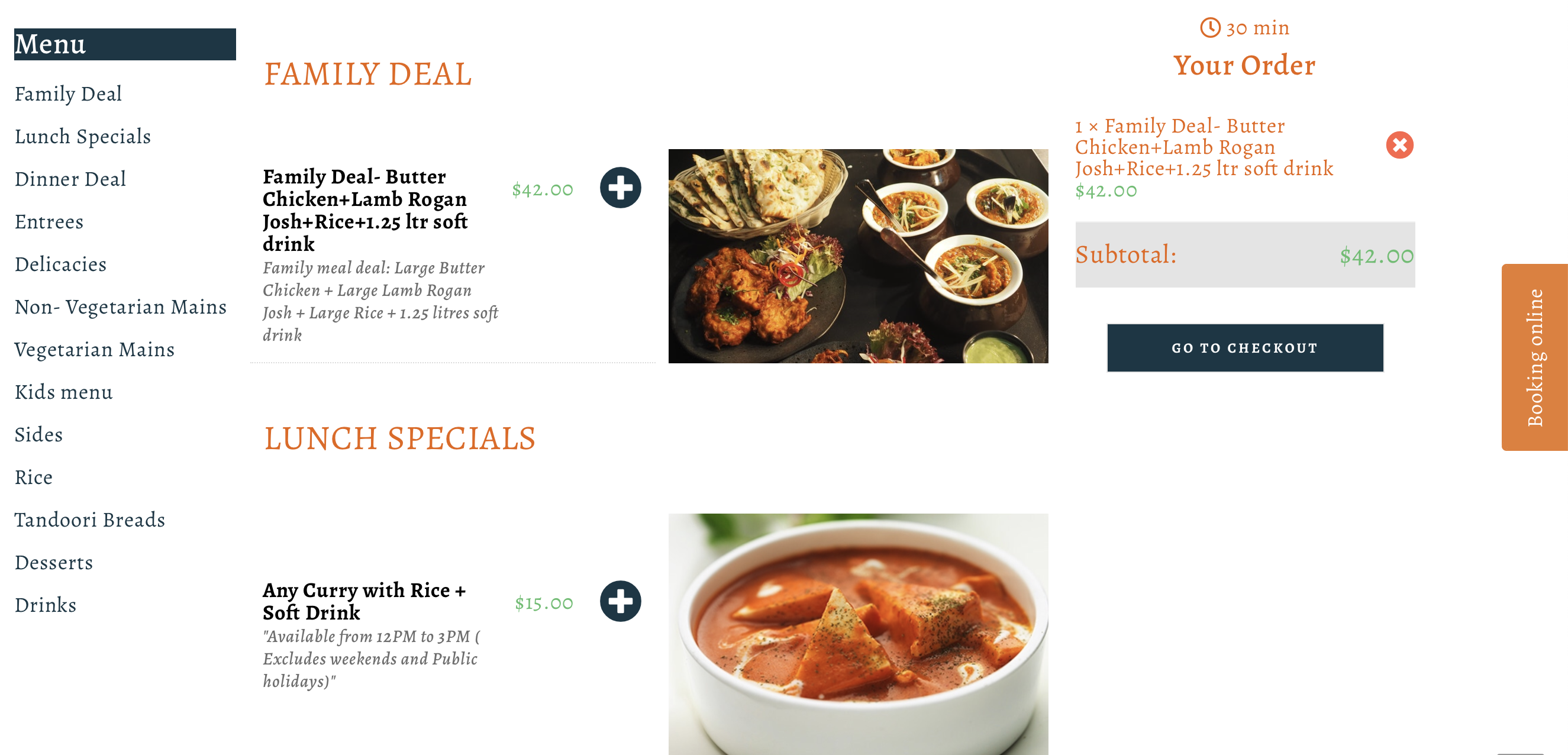The width and height of the screenshot is (1568, 755).
Task: Click the 30 min clock icon
Action: [1210, 27]
